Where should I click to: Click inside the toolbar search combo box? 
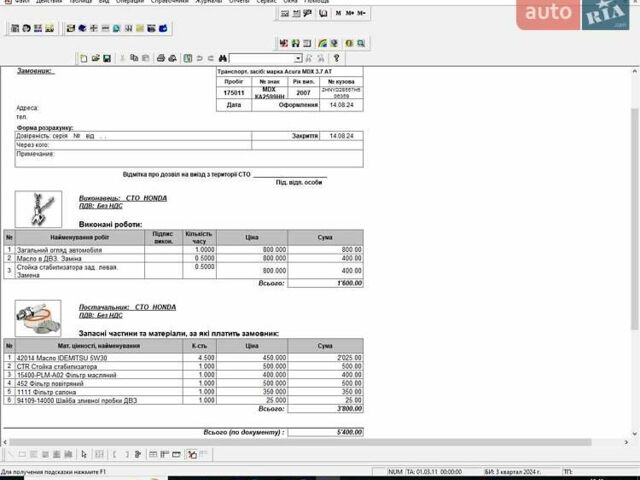point(262,59)
